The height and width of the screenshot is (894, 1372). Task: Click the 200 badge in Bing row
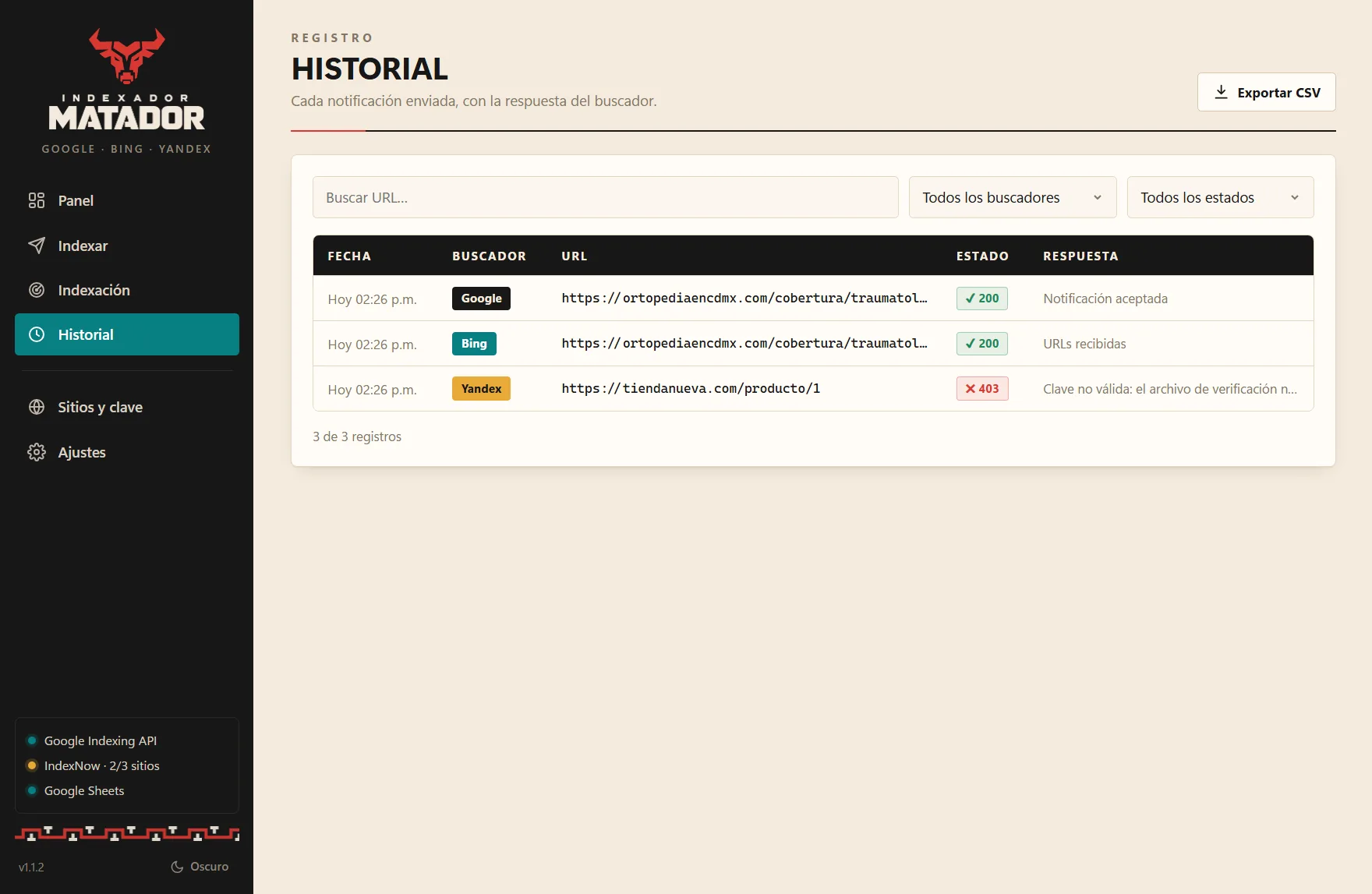click(x=982, y=343)
